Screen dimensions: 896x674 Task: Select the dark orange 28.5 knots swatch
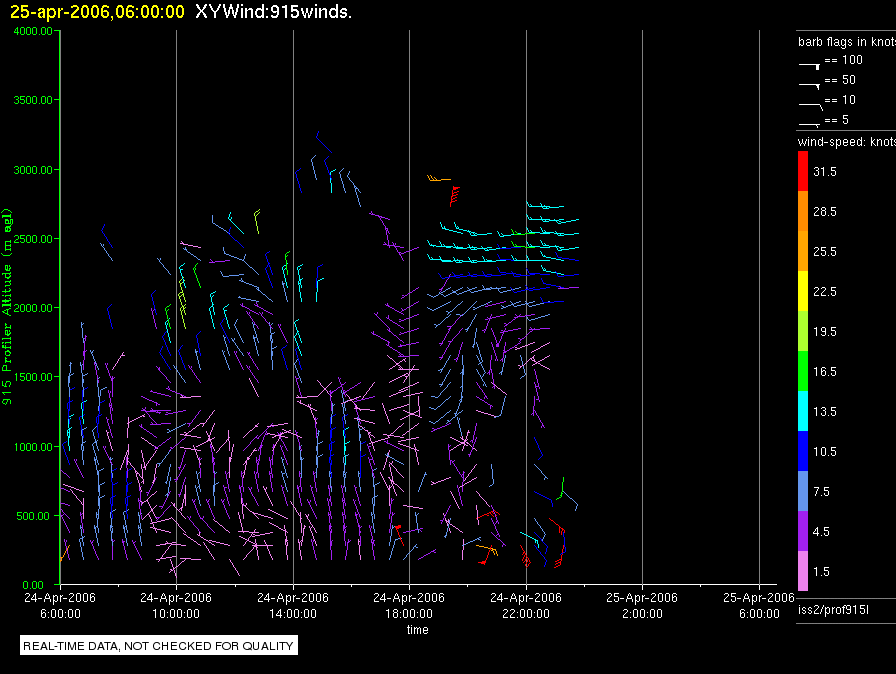(803, 211)
